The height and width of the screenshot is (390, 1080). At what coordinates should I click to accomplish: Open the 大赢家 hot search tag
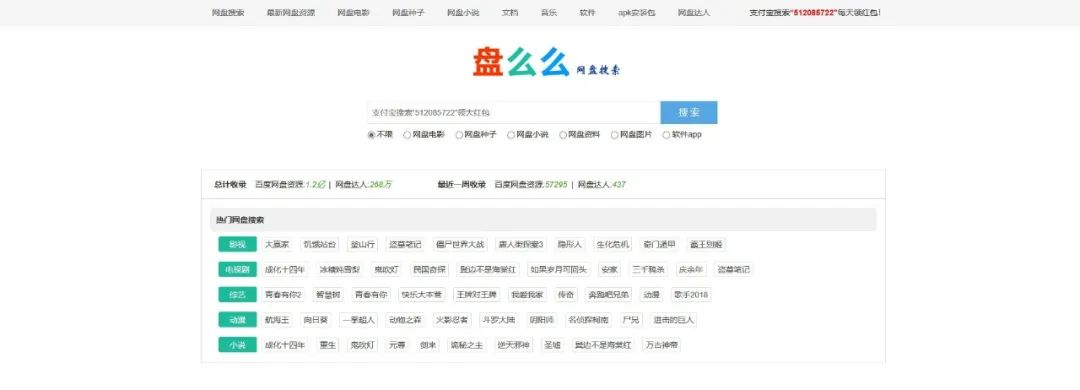pyautogui.click(x=277, y=245)
